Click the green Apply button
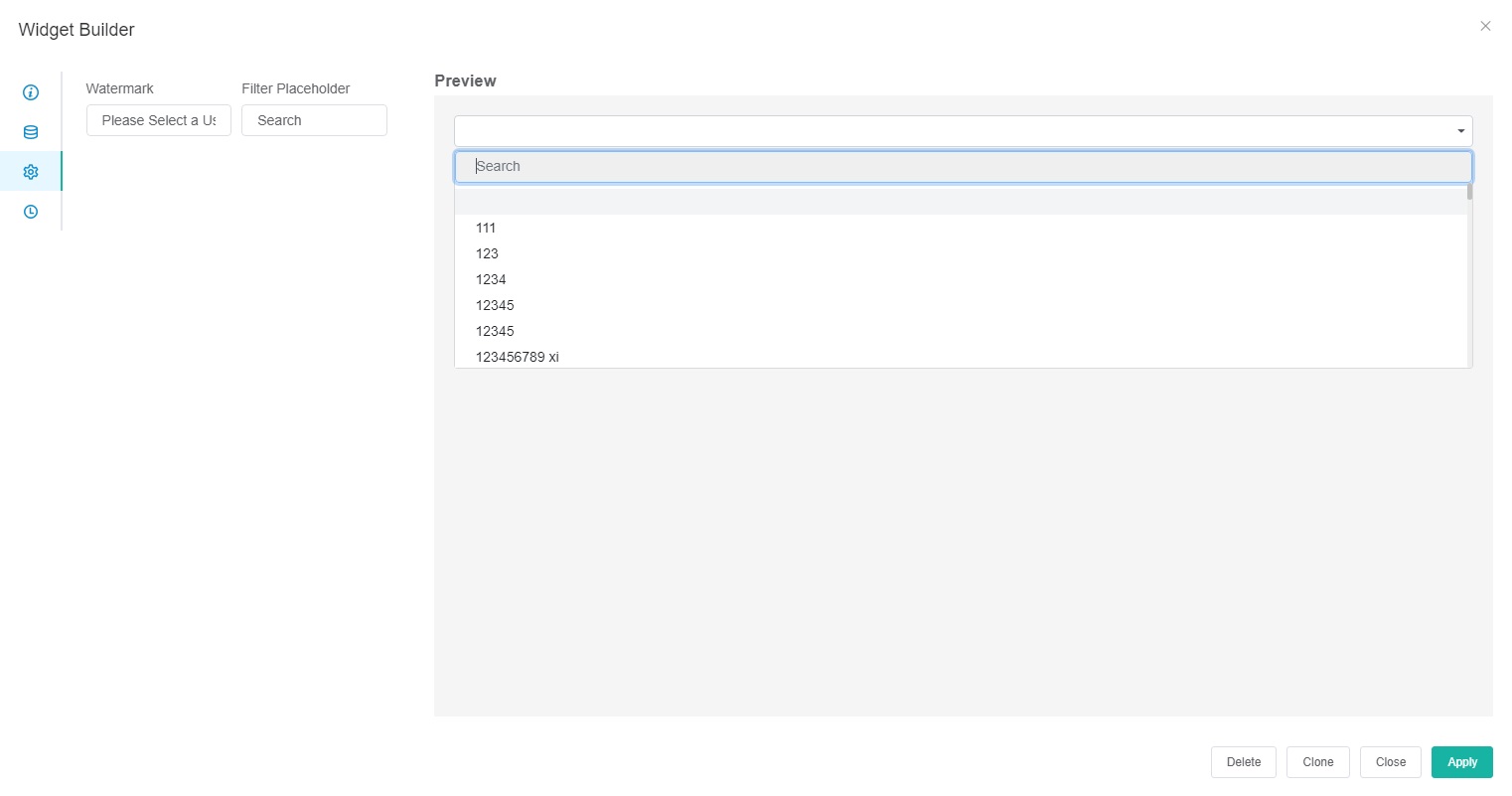 point(1461,762)
